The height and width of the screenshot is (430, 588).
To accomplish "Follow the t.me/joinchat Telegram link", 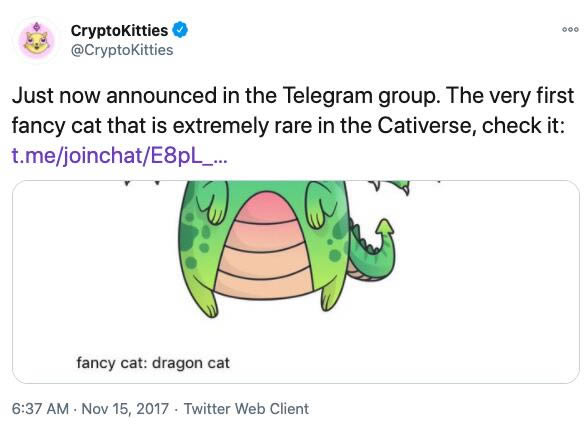I will point(119,156).
